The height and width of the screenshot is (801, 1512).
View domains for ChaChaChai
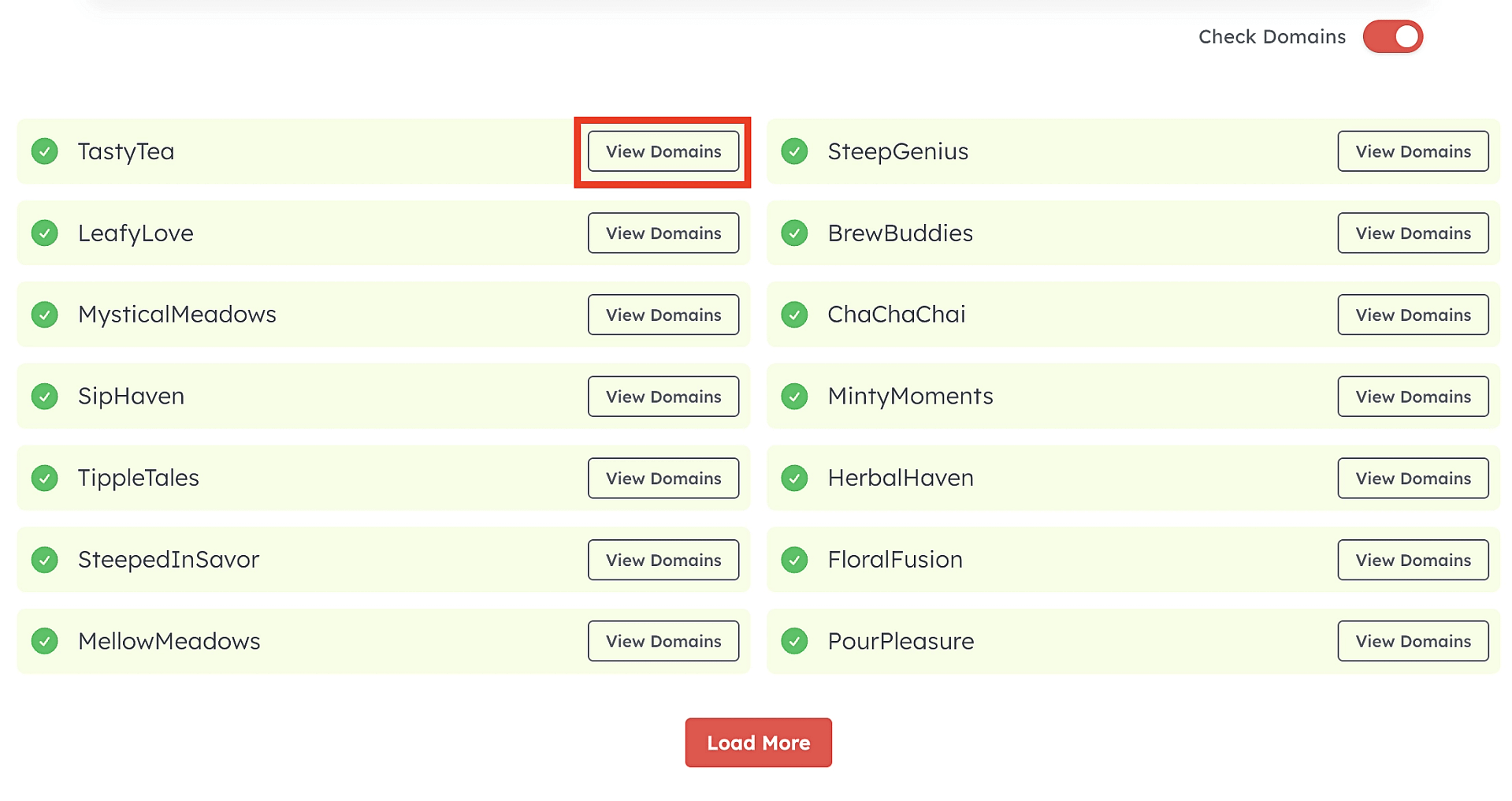(1412, 315)
